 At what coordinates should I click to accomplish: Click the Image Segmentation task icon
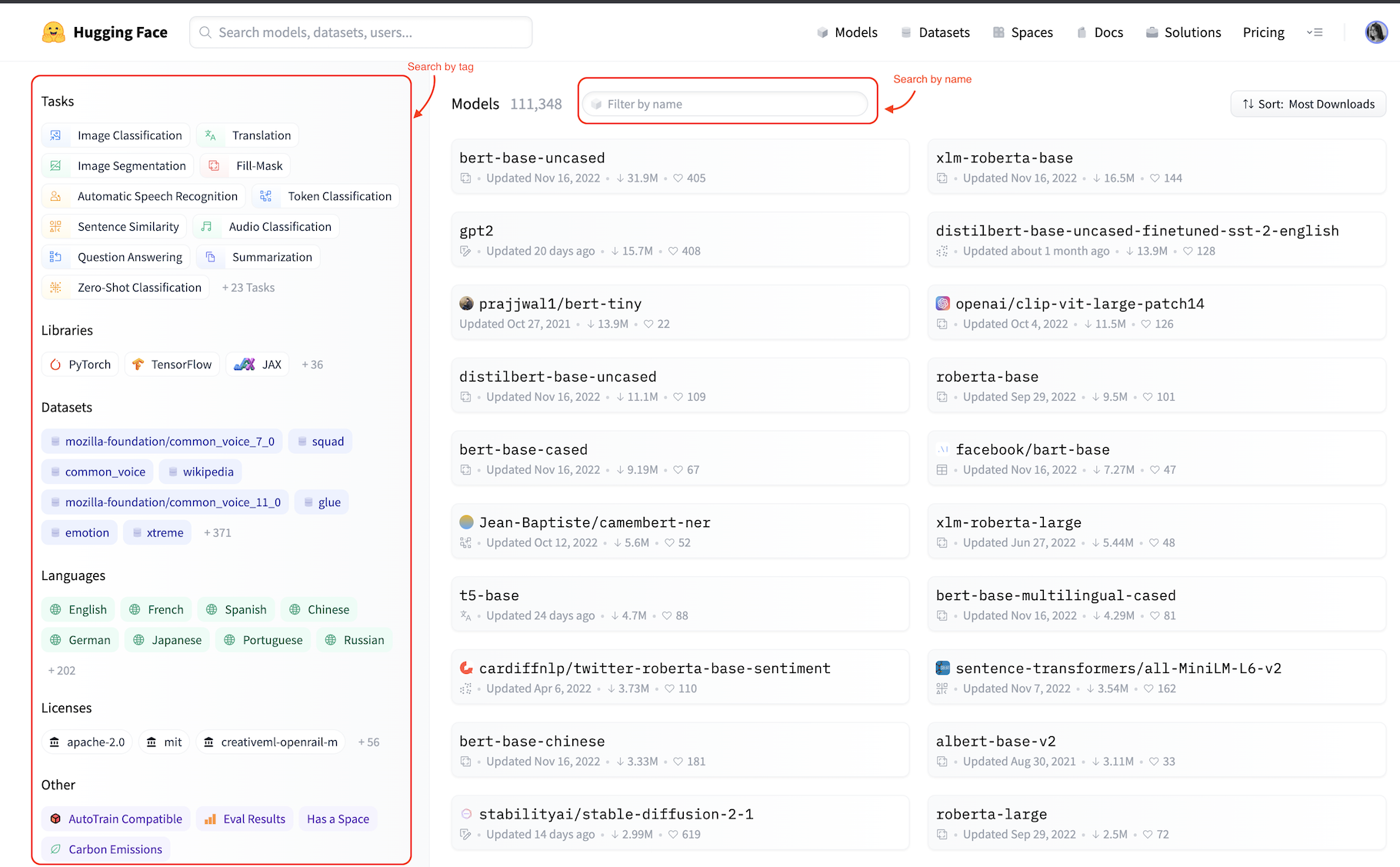coord(55,165)
